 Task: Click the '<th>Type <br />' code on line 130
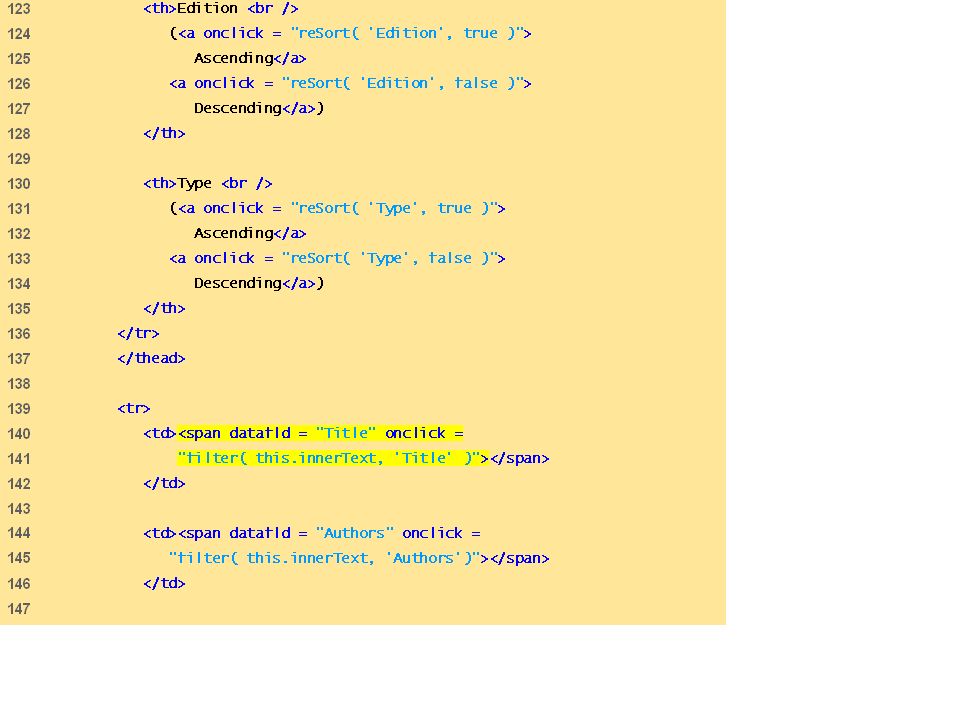click(208, 183)
